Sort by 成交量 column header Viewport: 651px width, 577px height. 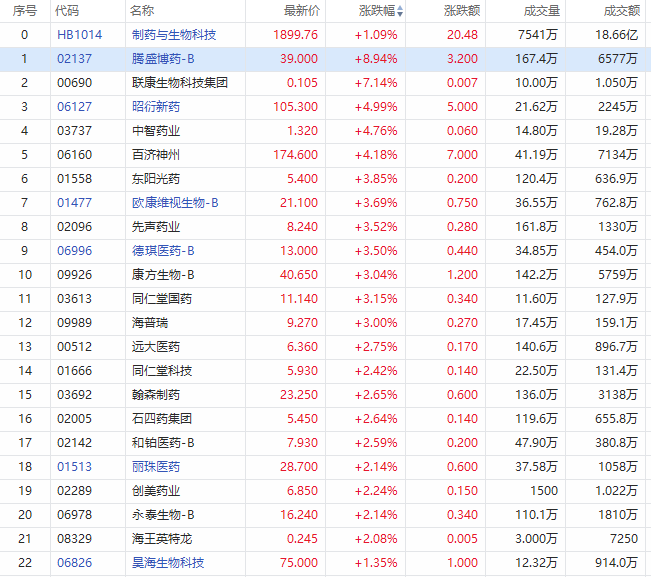click(x=542, y=11)
